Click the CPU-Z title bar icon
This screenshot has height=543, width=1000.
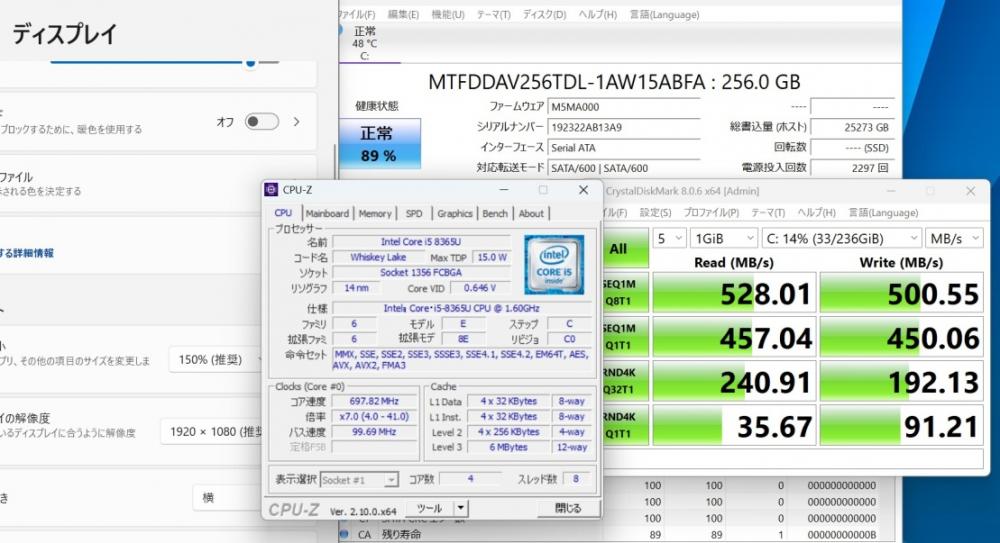coord(271,190)
